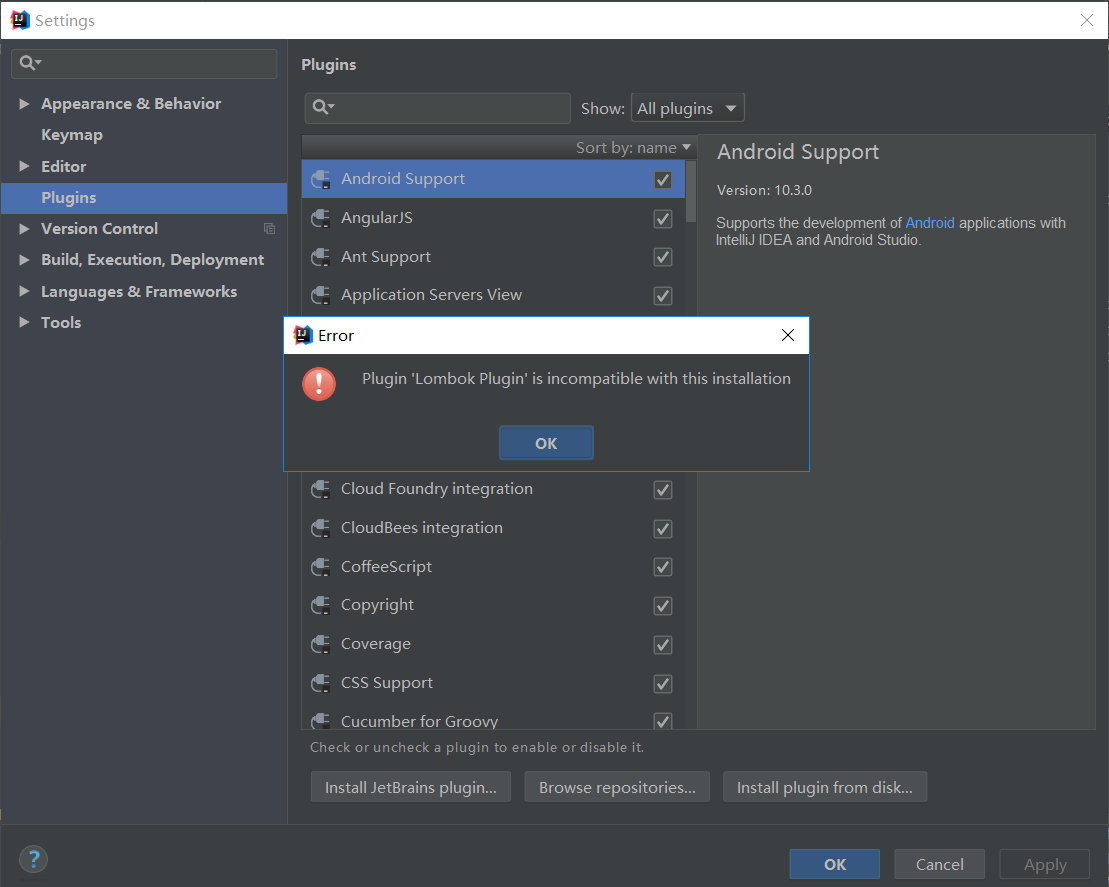Close the Error dialog with the X

pyautogui.click(x=788, y=335)
